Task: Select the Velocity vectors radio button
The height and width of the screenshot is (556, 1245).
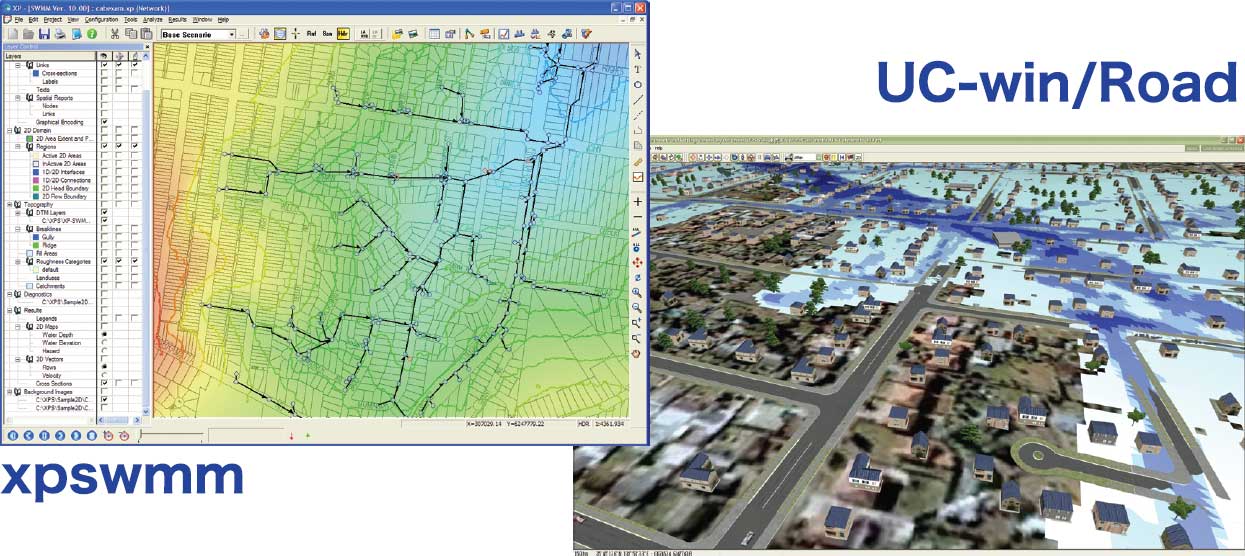Action: [x=105, y=375]
